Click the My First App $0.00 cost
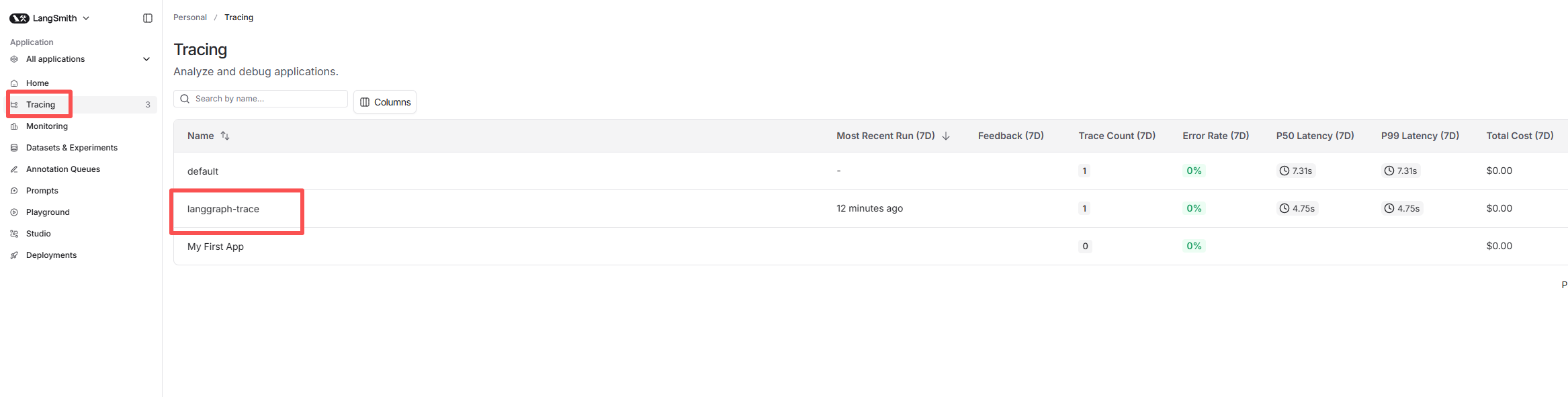 [1499, 246]
